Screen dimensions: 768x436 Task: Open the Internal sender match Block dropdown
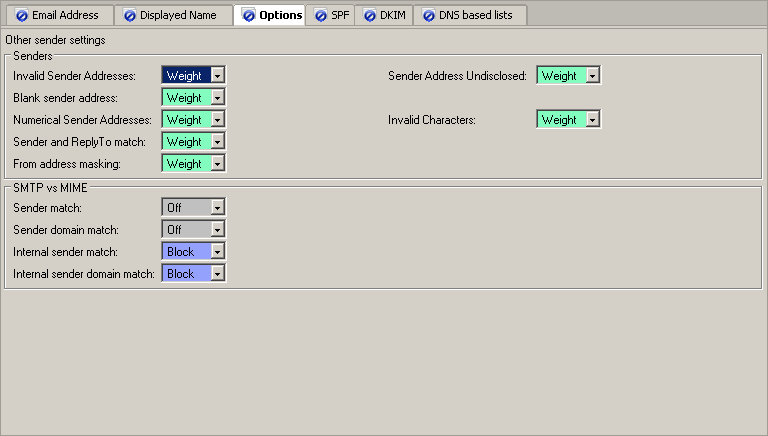[217, 252]
